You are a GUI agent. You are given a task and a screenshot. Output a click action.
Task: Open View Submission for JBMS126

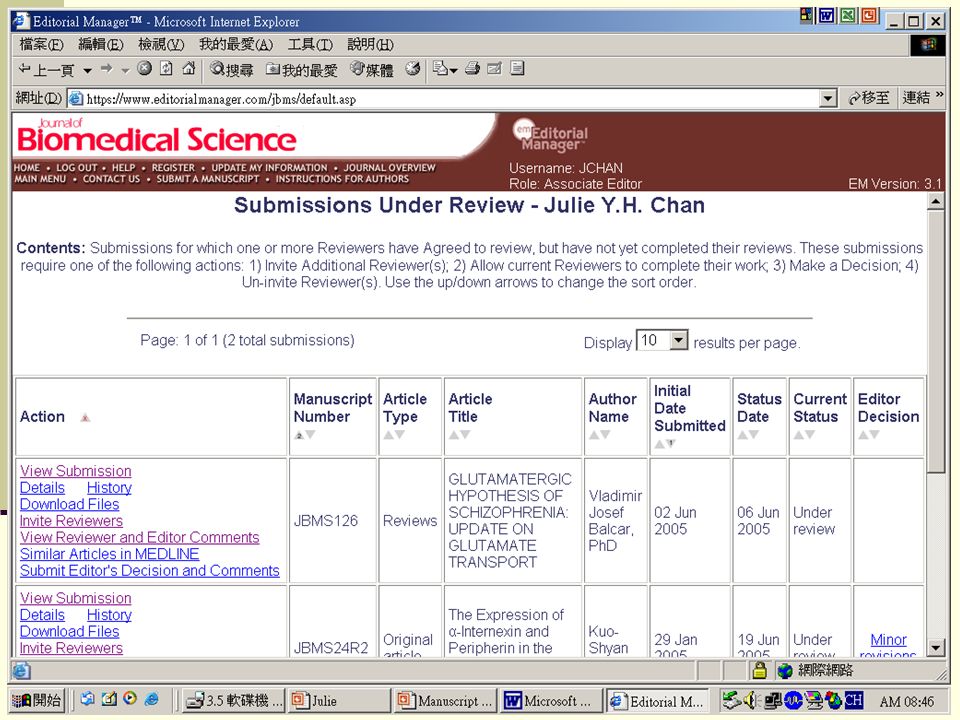click(75, 471)
